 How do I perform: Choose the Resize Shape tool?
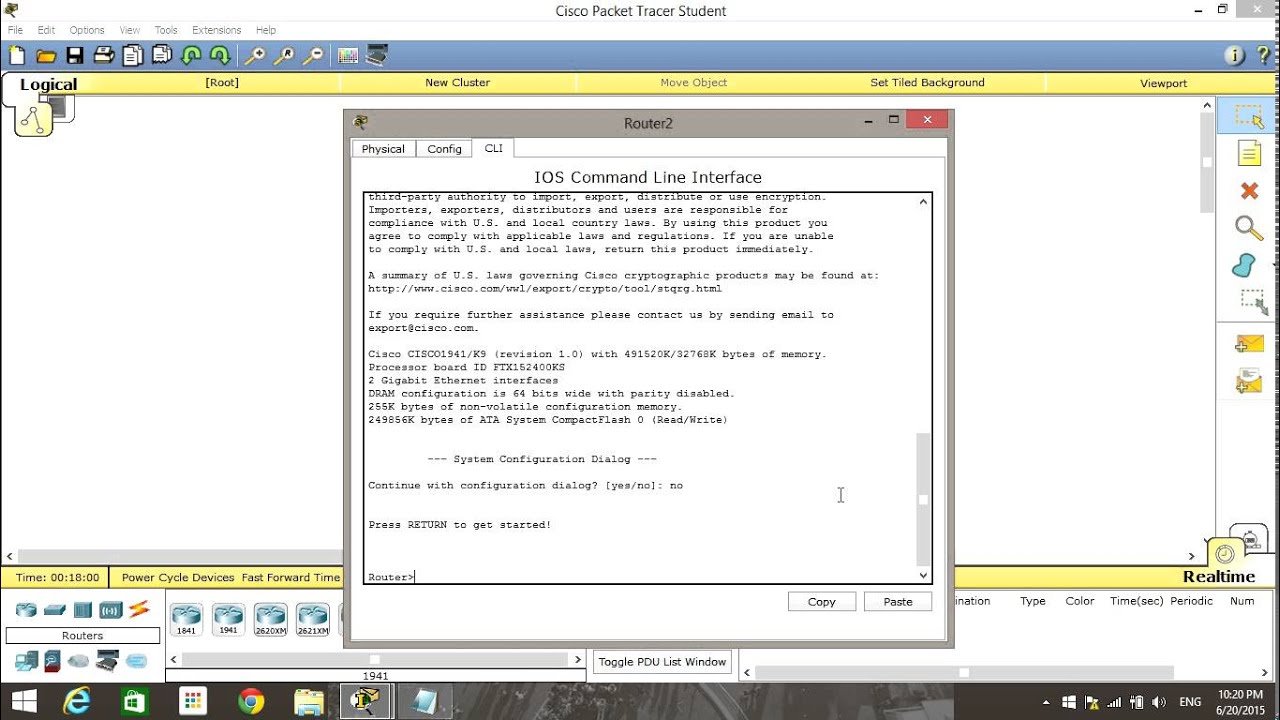(x=1253, y=302)
